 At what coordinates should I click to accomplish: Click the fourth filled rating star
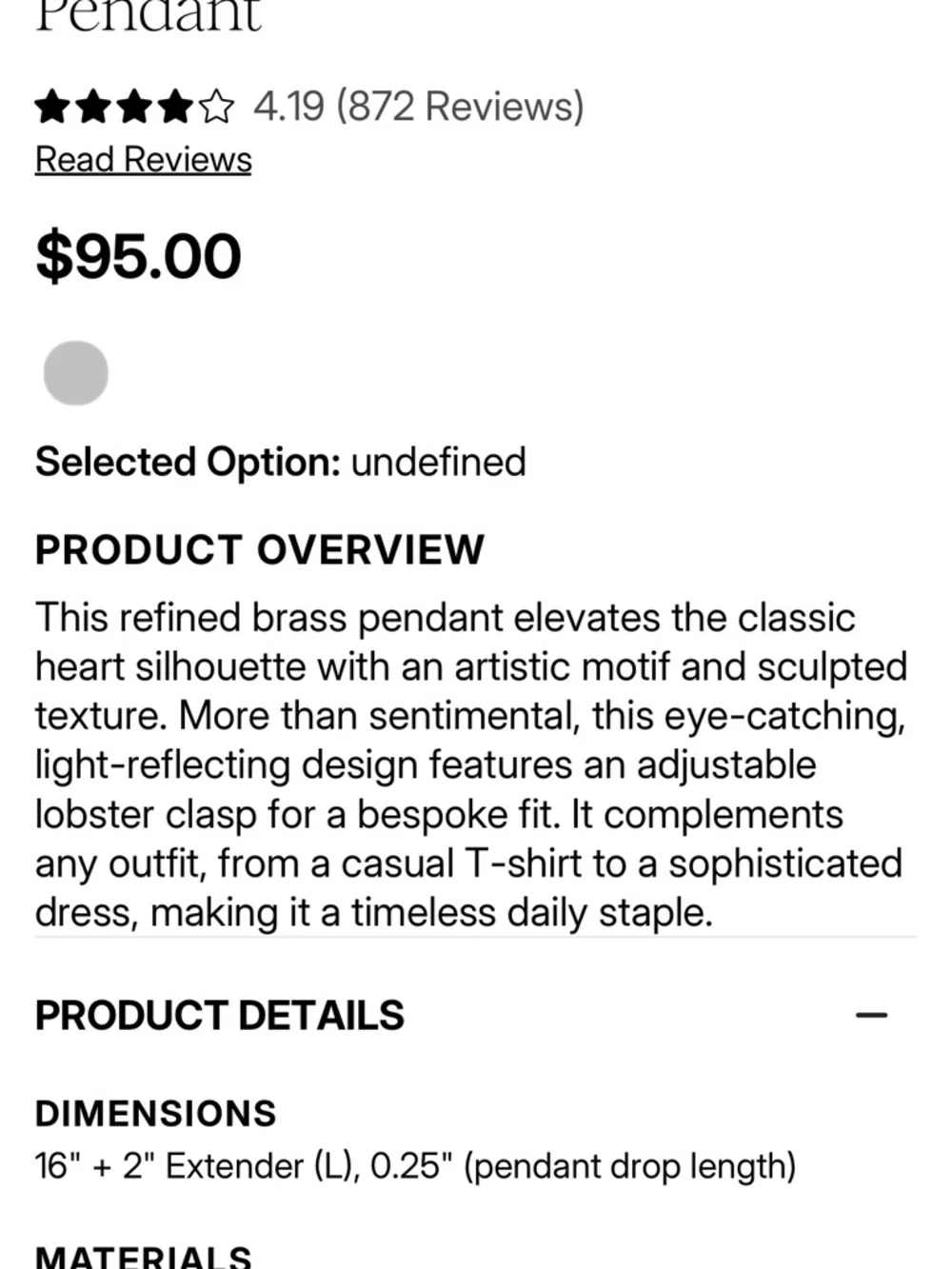tap(175, 107)
